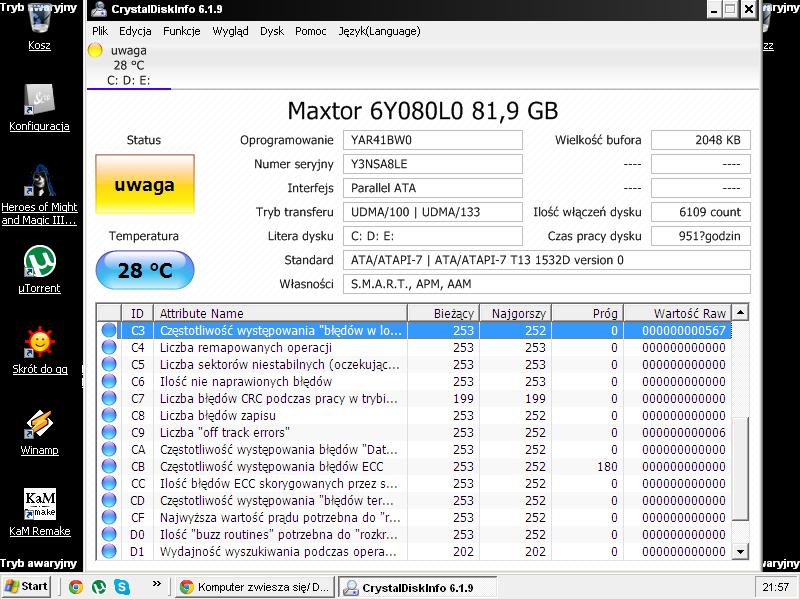Click the Oprogramowanie field YAR41BW0
Image resolution: width=800 pixels, height=600 pixels.
(433, 140)
